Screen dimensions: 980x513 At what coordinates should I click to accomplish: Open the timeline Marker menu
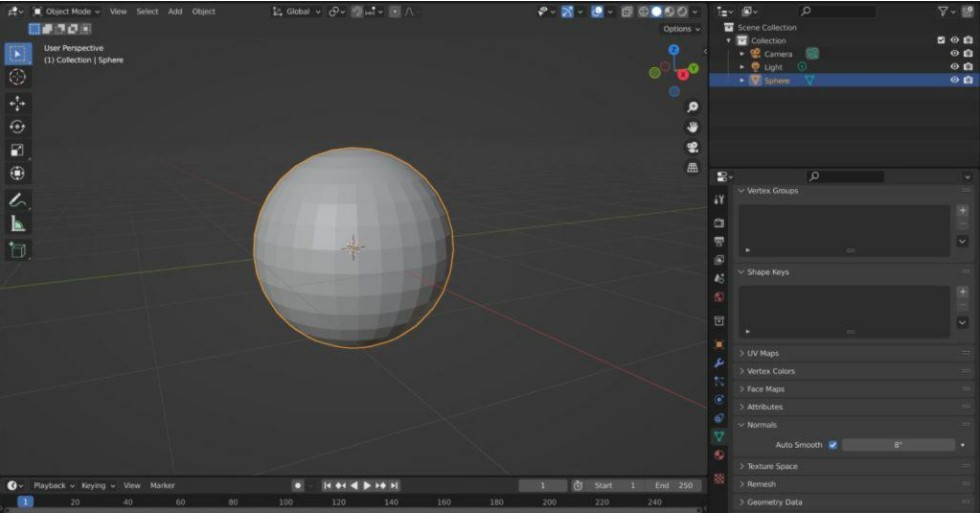[162, 486]
